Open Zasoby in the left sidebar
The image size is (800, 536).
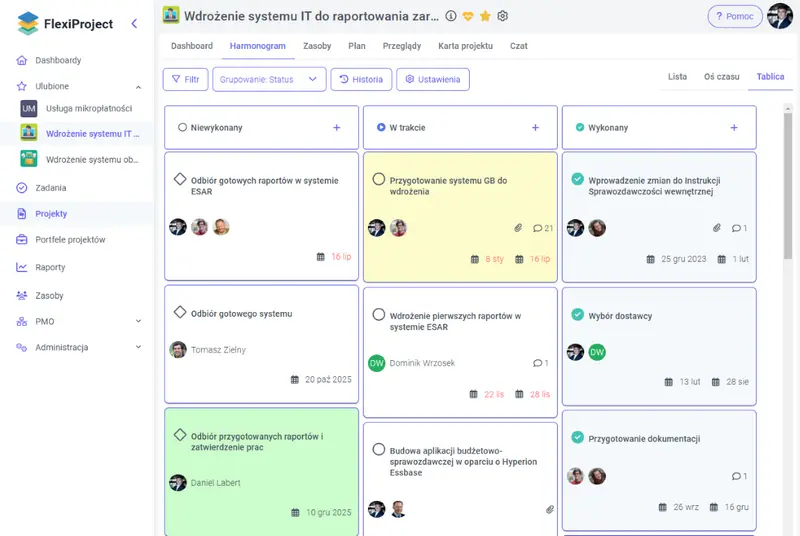tap(49, 295)
